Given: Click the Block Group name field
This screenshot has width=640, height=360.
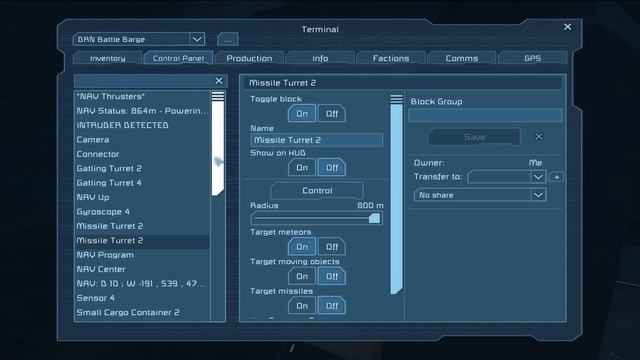Looking at the screenshot, I should coord(485,115).
